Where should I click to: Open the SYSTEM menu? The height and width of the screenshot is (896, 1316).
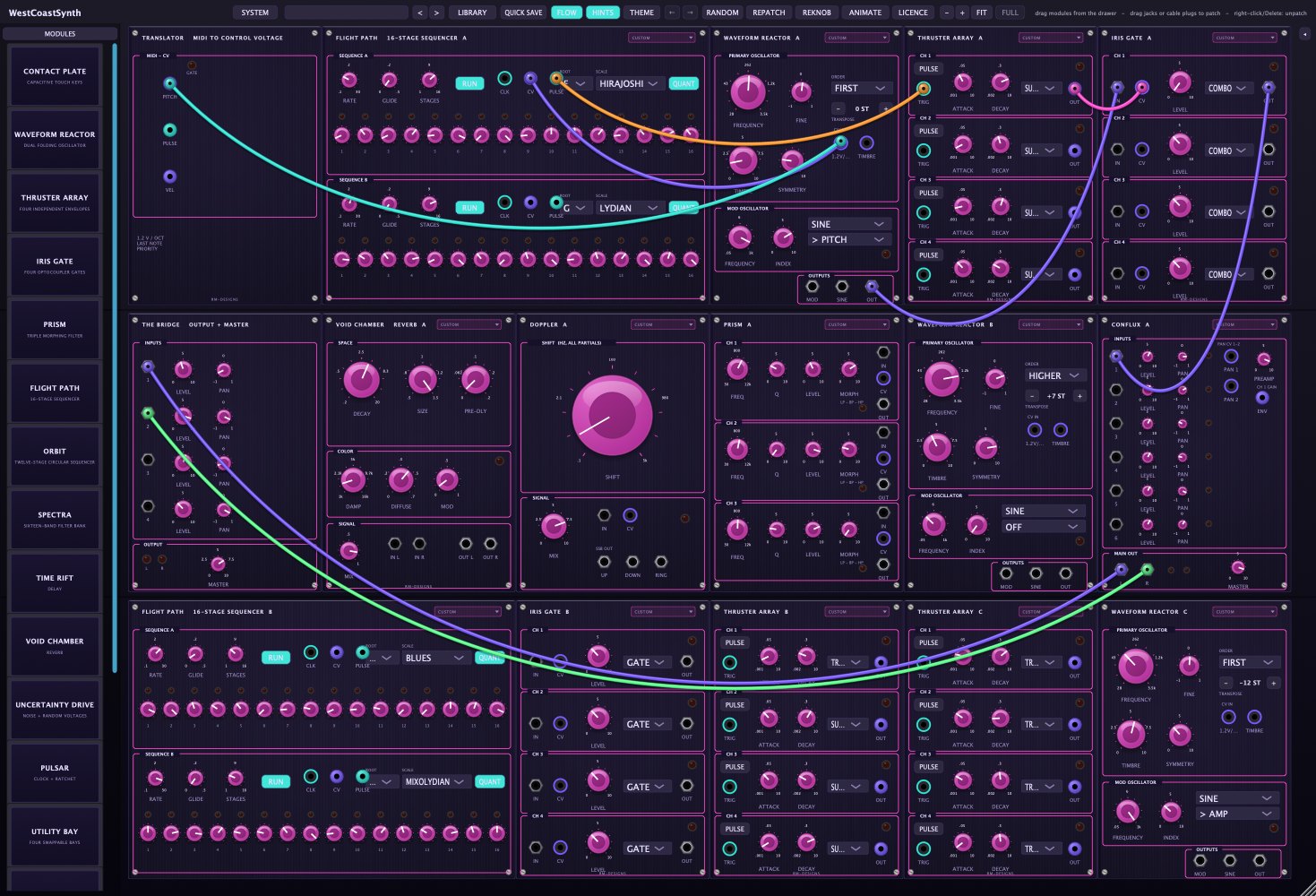click(x=255, y=13)
